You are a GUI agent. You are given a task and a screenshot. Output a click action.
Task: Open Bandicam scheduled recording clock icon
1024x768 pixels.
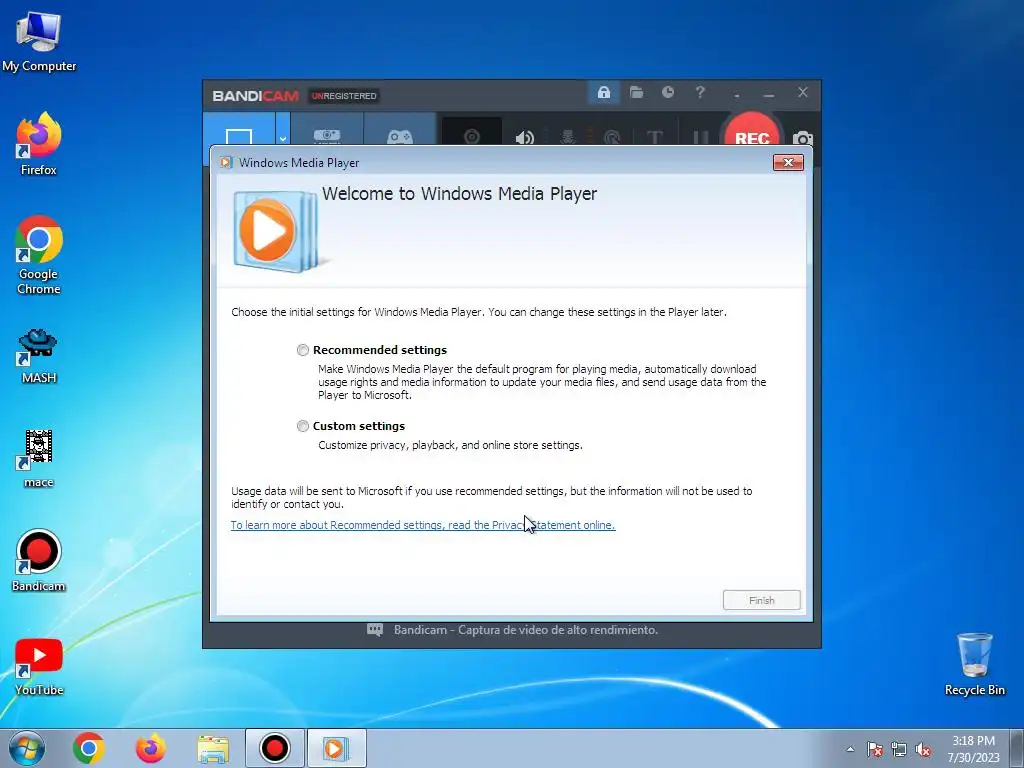[667, 93]
